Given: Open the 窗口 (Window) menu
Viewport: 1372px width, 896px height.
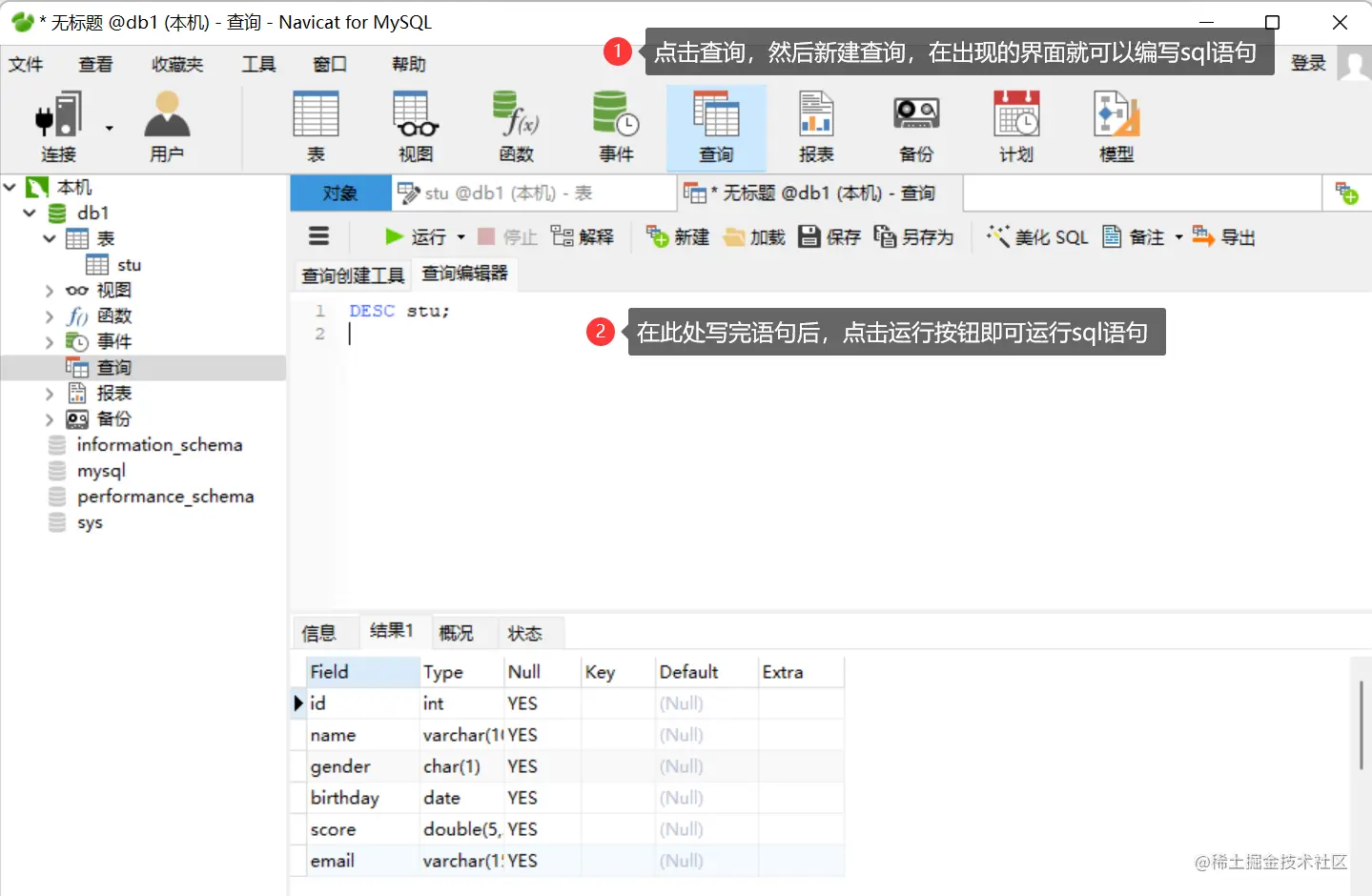Looking at the screenshot, I should click(x=330, y=64).
